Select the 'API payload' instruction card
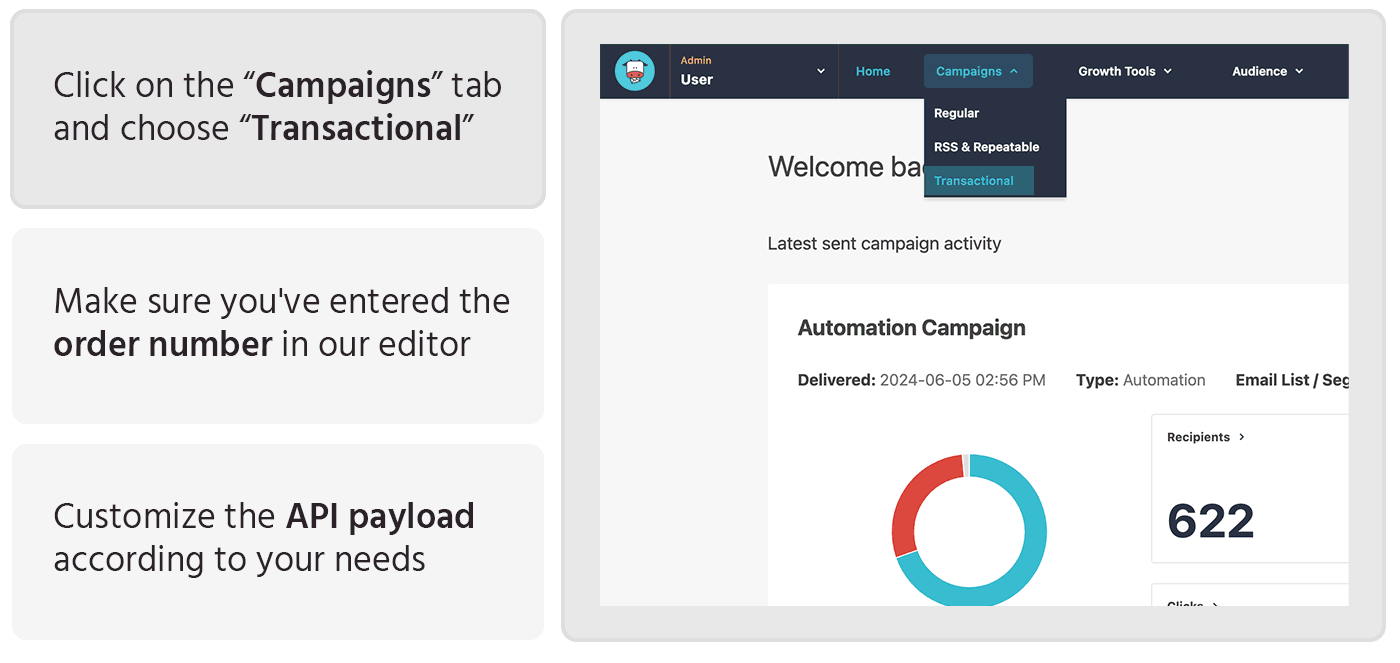The height and width of the screenshot is (663, 1400). tap(278, 538)
